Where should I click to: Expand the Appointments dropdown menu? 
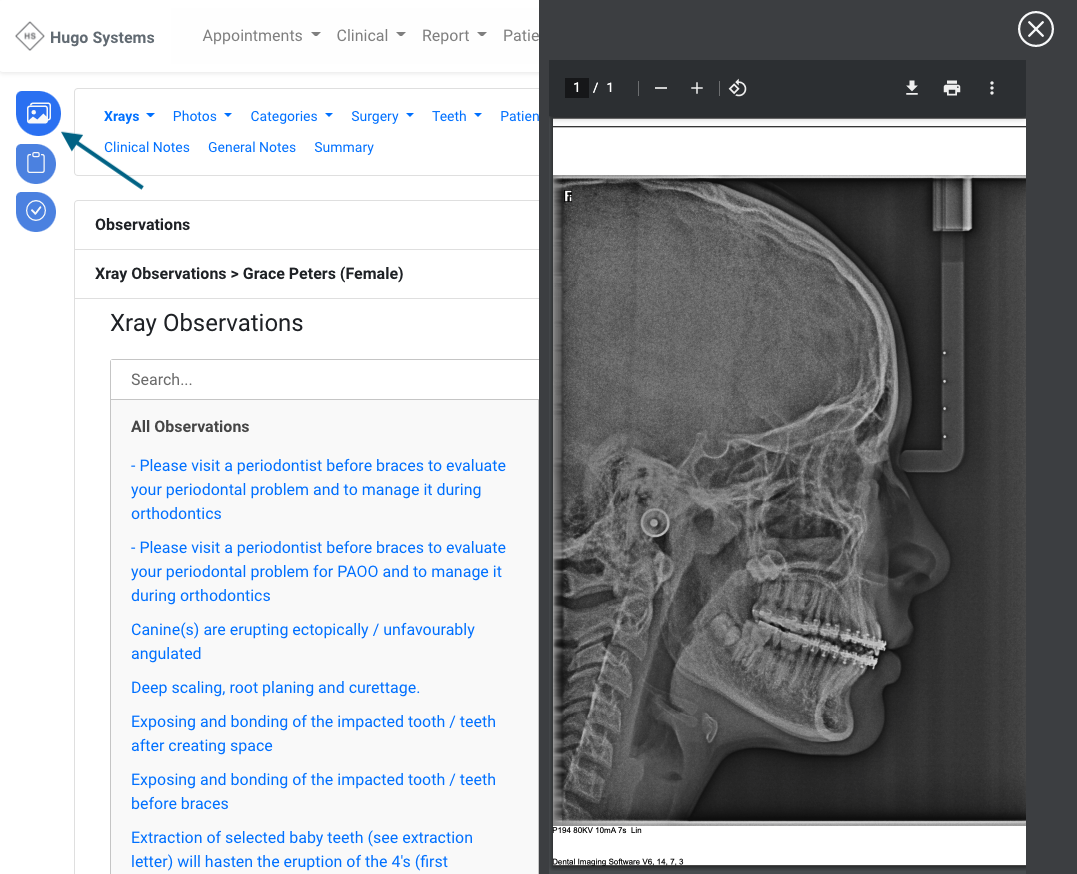(x=261, y=36)
